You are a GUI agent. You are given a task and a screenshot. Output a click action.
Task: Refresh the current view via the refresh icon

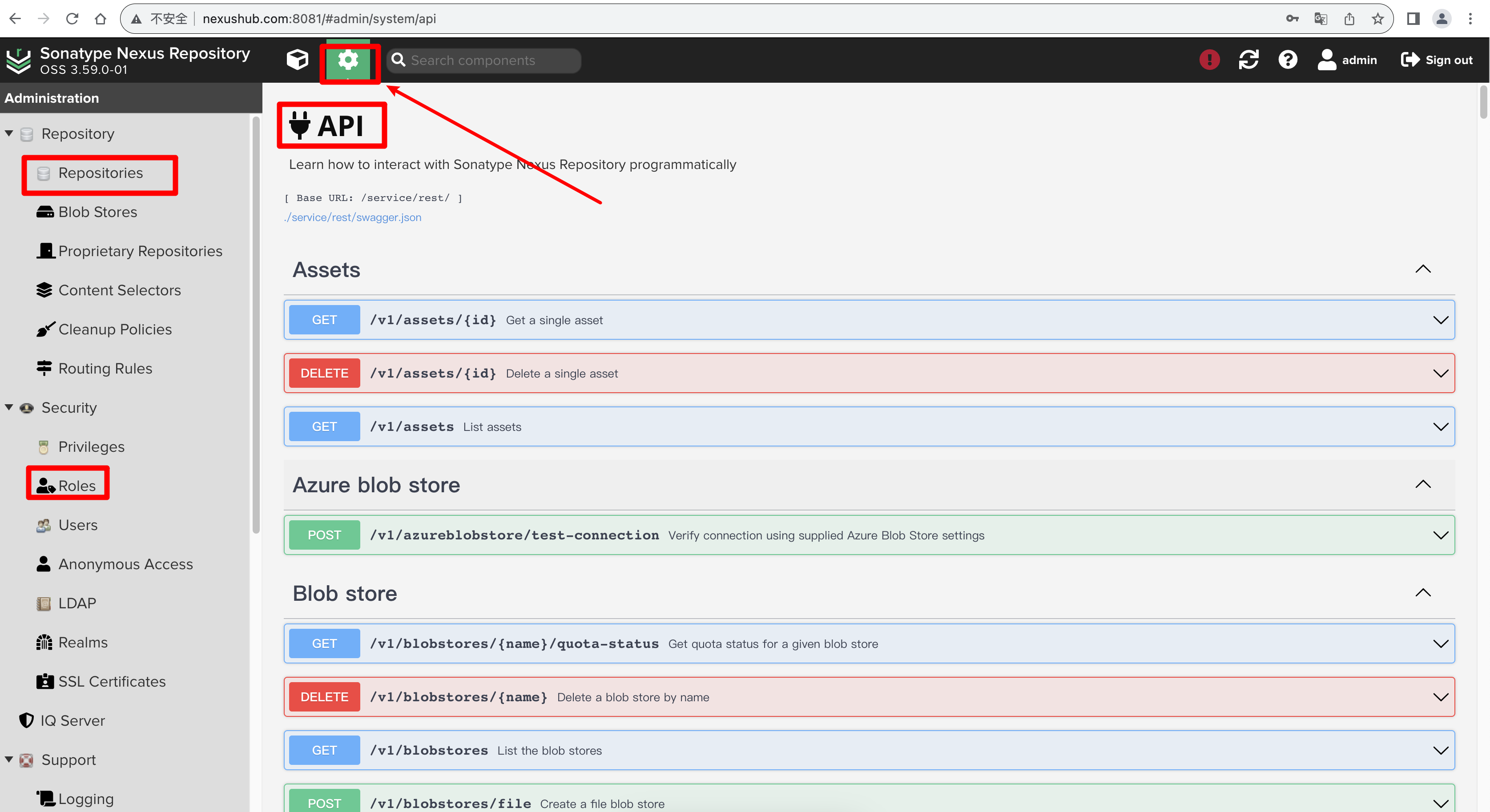pos(1249,60)
